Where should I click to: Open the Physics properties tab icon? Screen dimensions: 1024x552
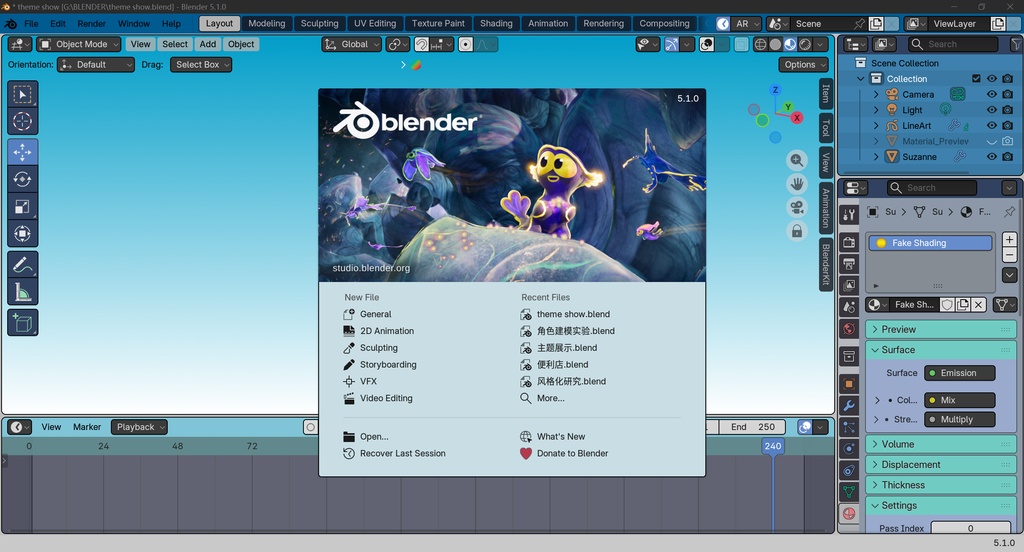click(x=849, y=449)
